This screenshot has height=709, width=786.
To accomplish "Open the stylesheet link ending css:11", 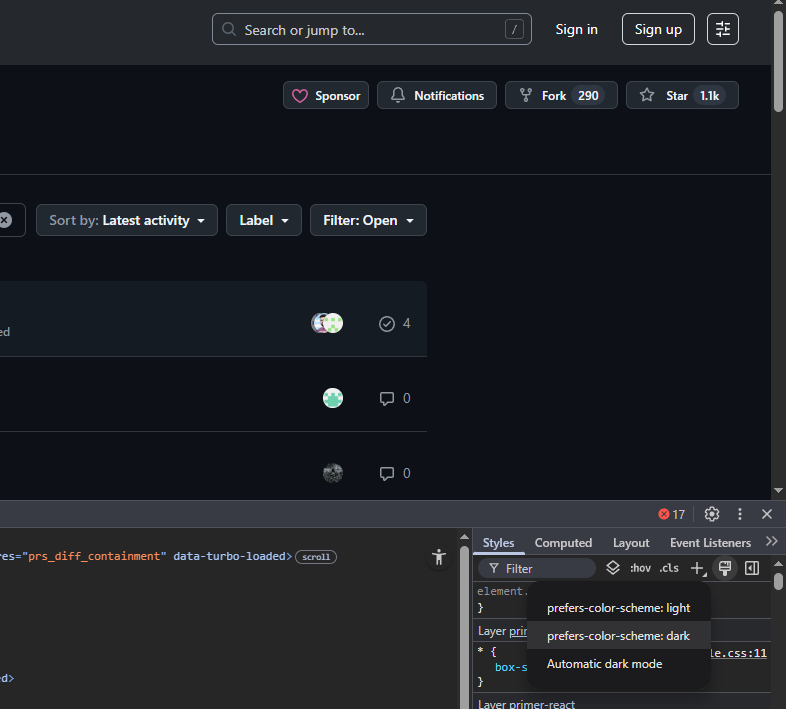I will pos(738,653).
